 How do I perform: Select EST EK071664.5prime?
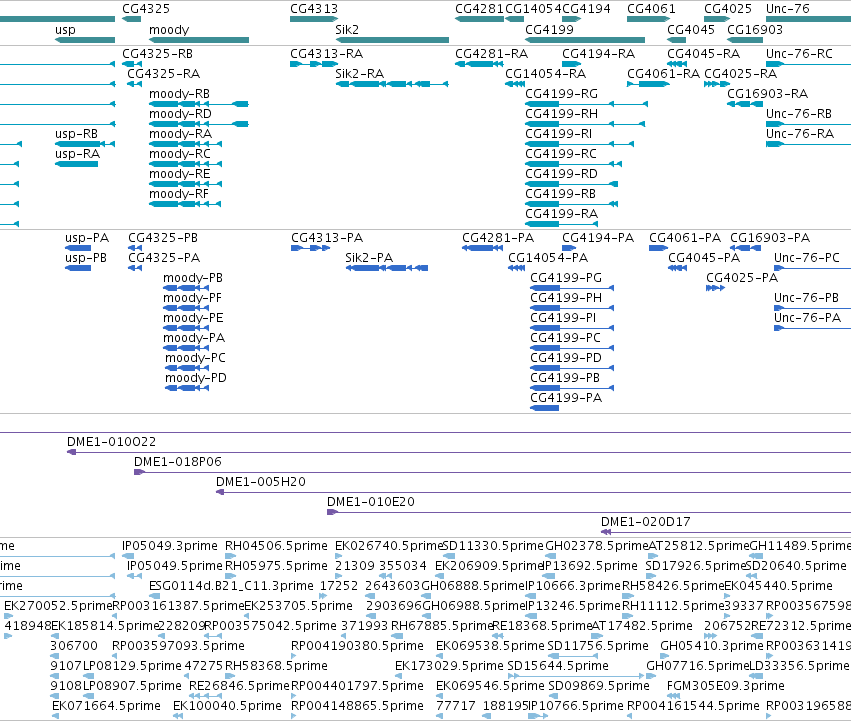(106, 706)
